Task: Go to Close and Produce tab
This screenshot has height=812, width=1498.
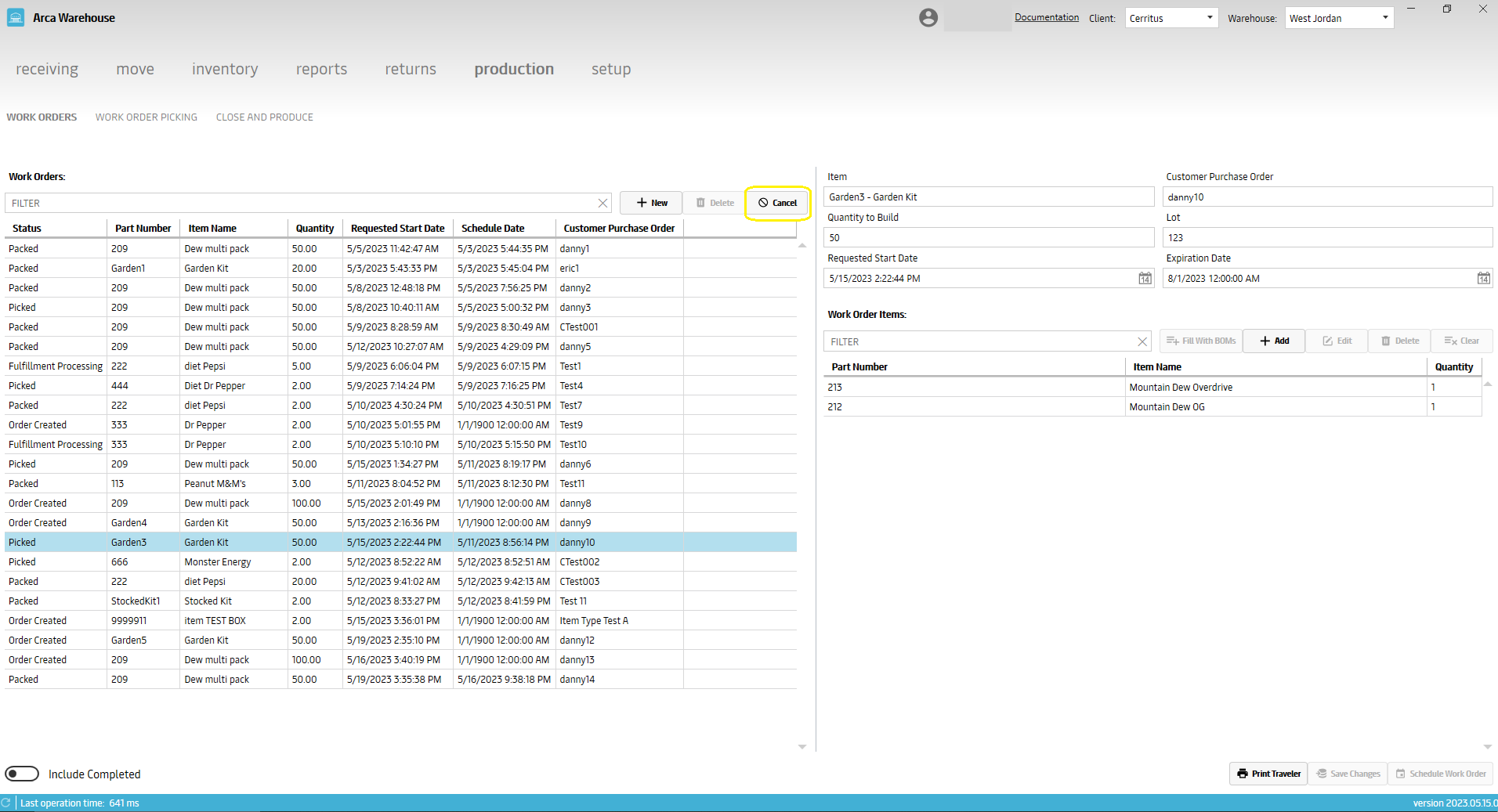Action: click(264, 117)
